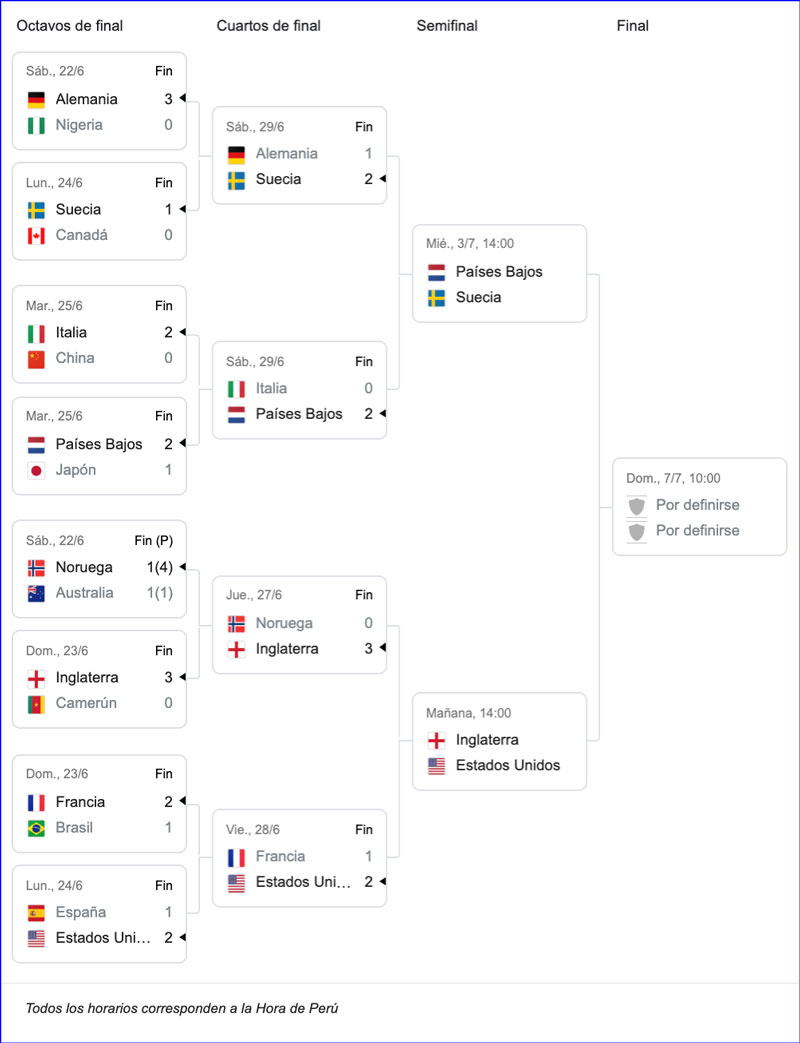Image resolution: width=800 pixels, height=1043 pixels.
Task: Click the Canada flag icon
Action: click(x=36, y=235)
